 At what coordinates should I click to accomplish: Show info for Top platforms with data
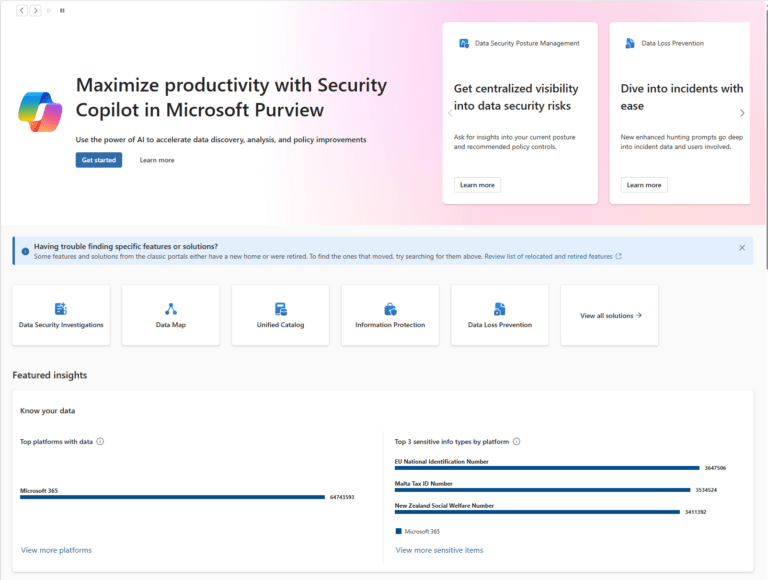(x=100, y=441)
